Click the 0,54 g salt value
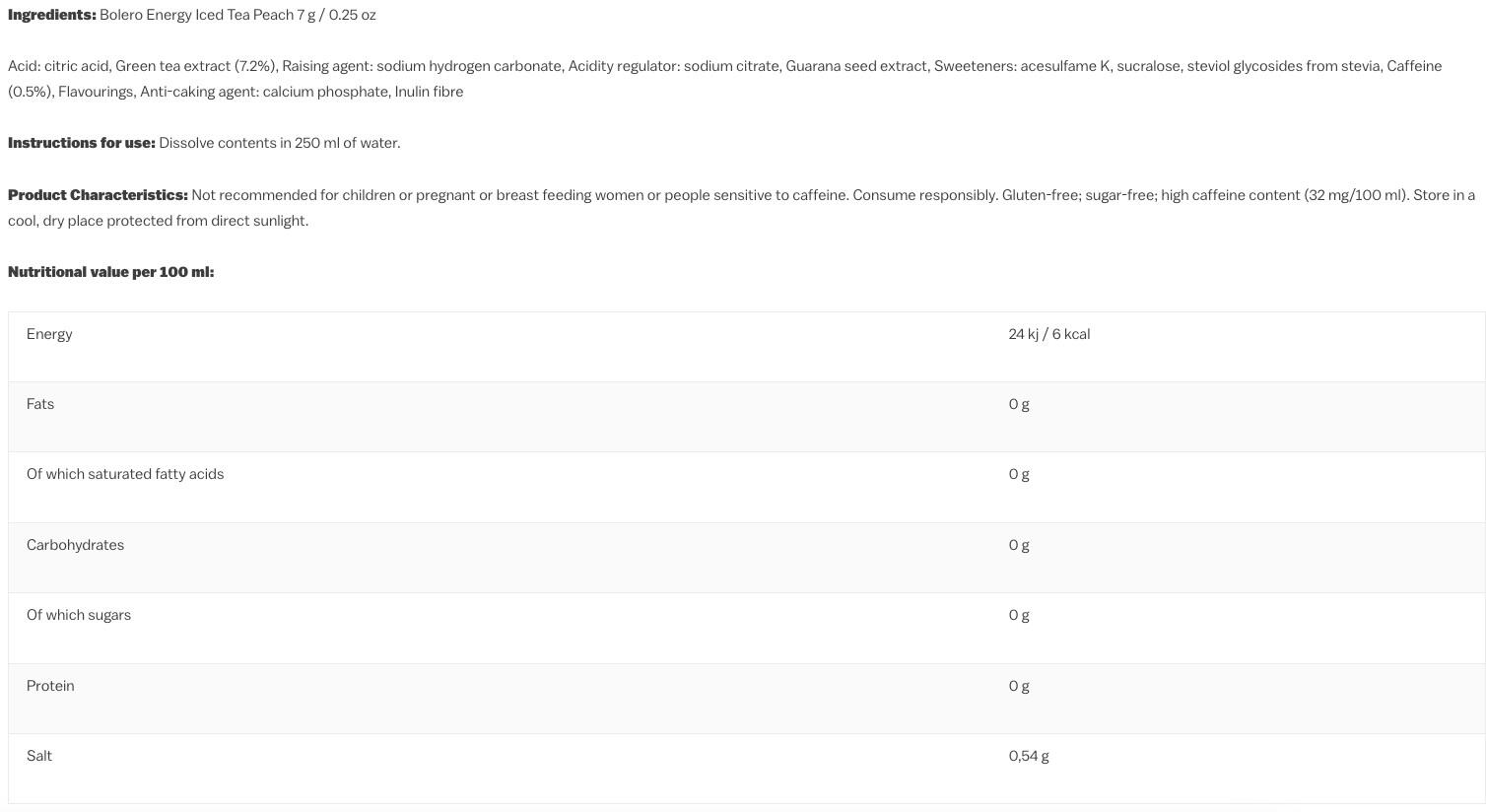 [x=1029, y=756]
